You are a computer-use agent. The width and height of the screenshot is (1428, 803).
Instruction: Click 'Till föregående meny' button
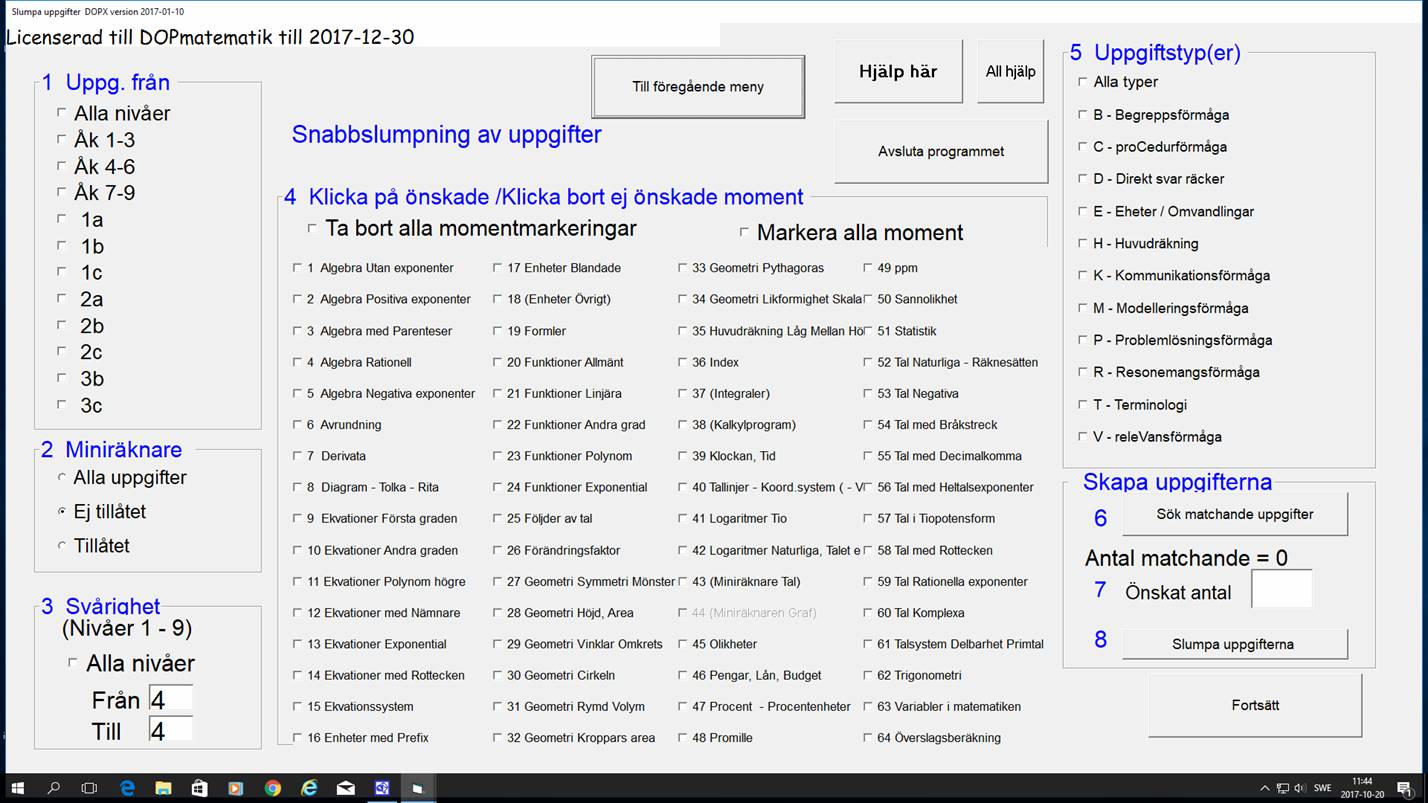(697, 87)
